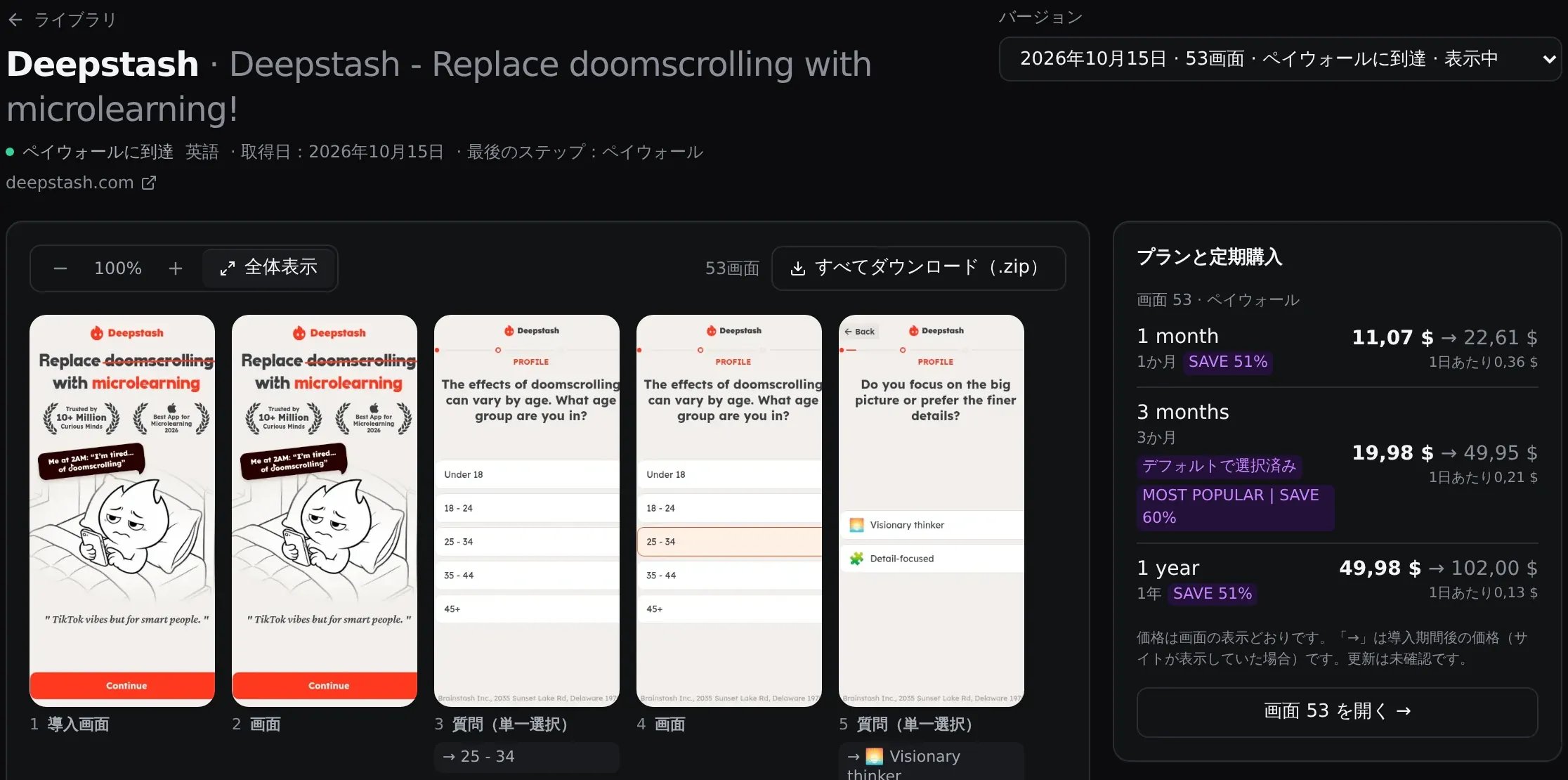Download all screens as .zip

(918, 268)
